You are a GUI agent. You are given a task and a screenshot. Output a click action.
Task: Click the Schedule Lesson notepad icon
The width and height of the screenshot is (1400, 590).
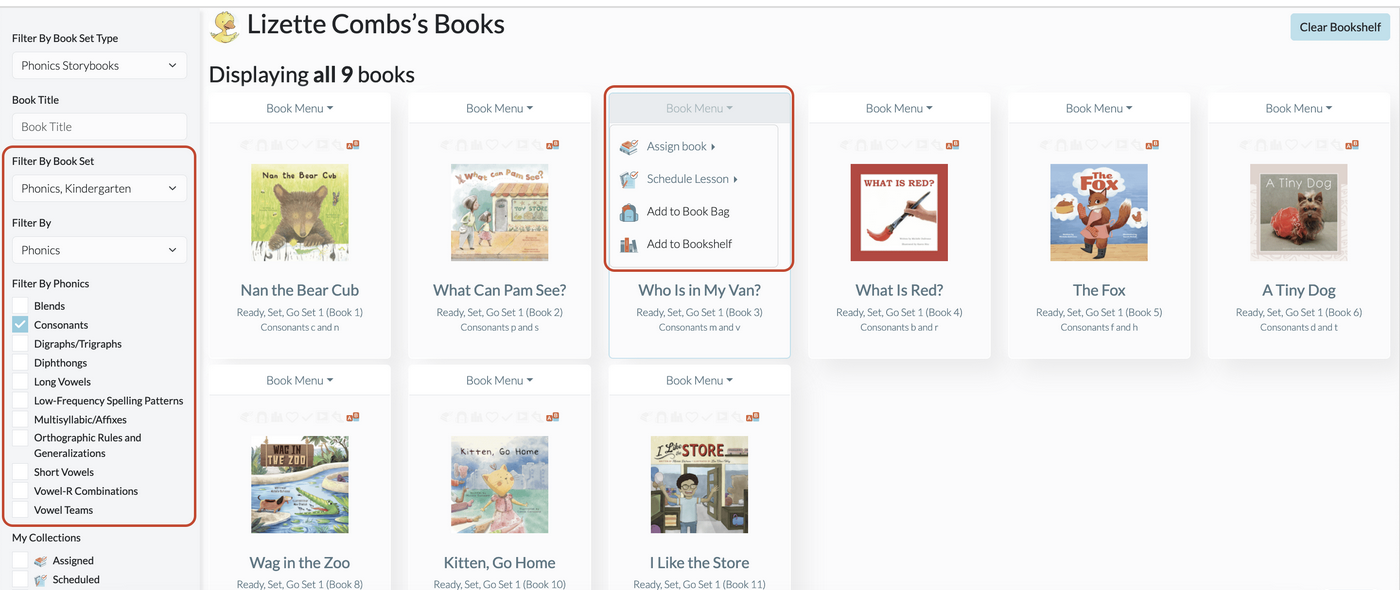(629, 179)
